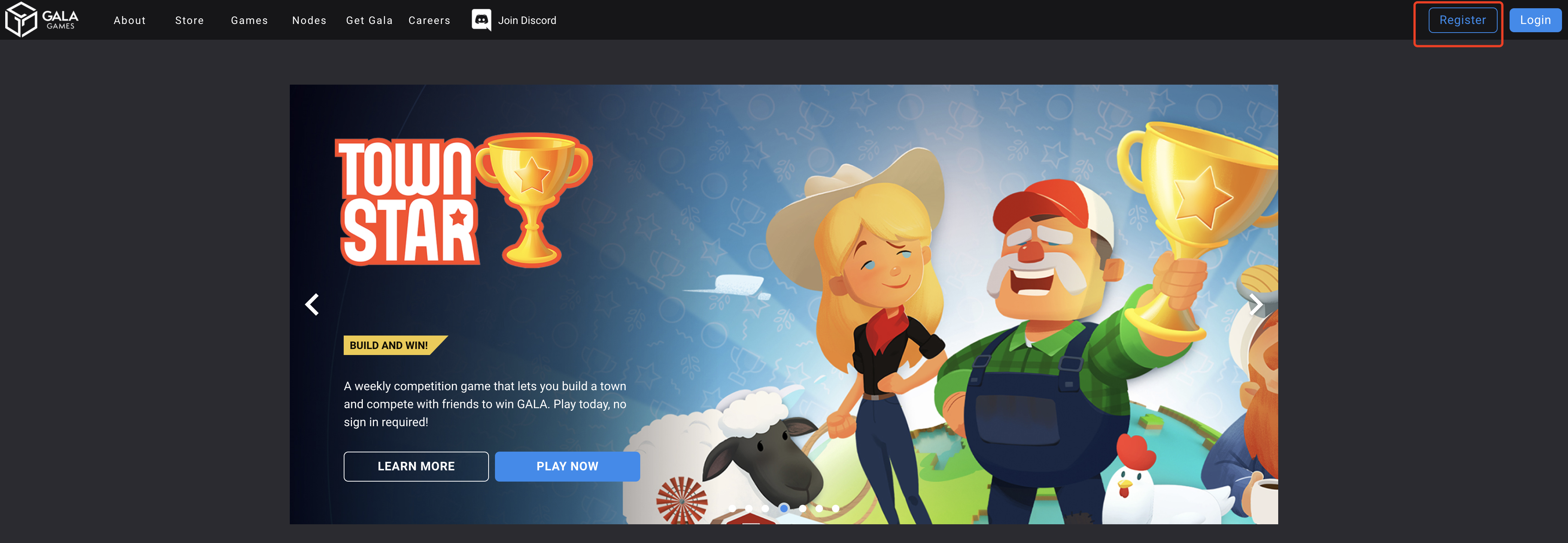The width and height of the screenshot is (1568, 543).
Task: Select the sixth carousel dot indicator
Action: [819, 508]
